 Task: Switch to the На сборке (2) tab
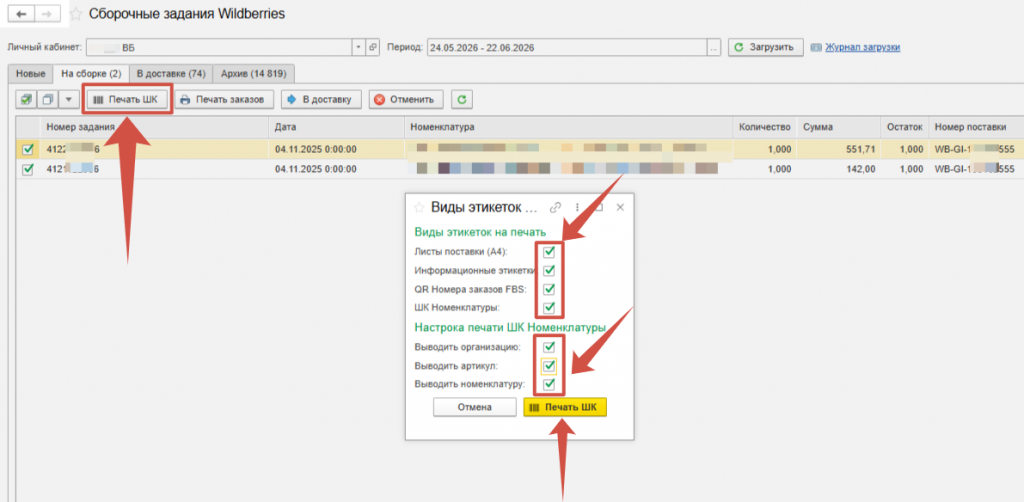91,73
